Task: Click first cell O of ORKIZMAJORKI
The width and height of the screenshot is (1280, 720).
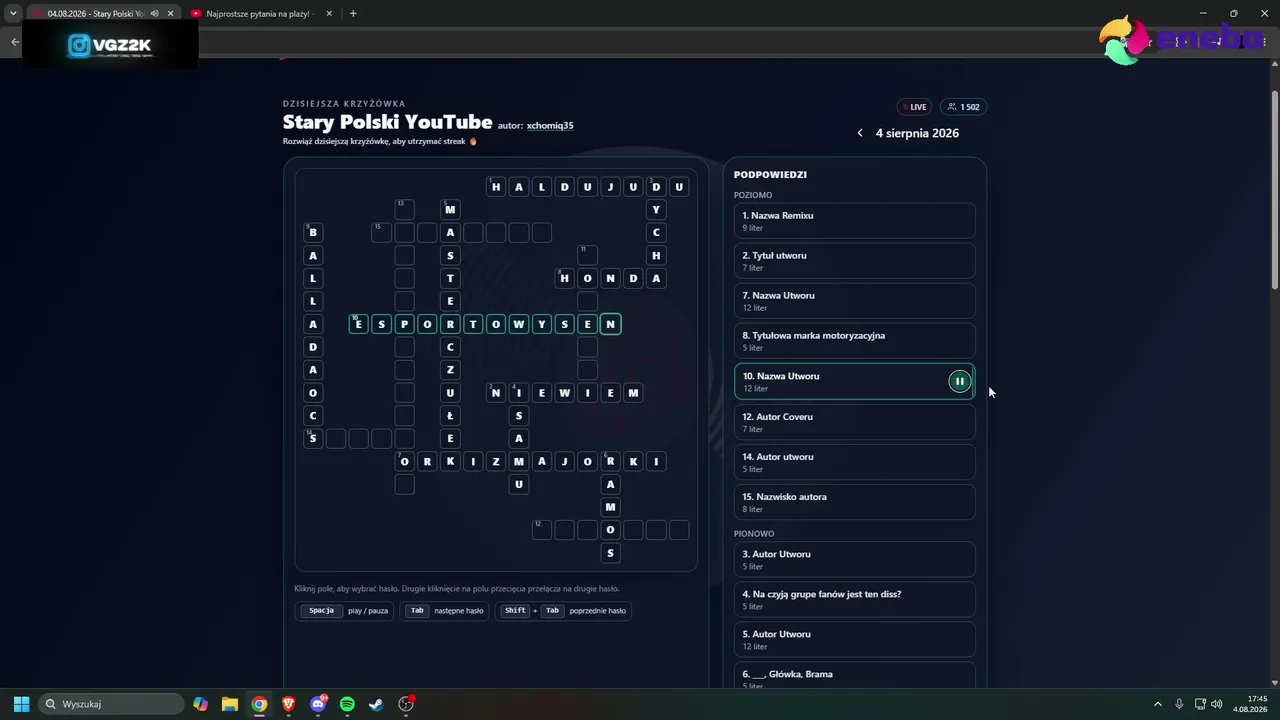Action: click(x=404, y=461)
